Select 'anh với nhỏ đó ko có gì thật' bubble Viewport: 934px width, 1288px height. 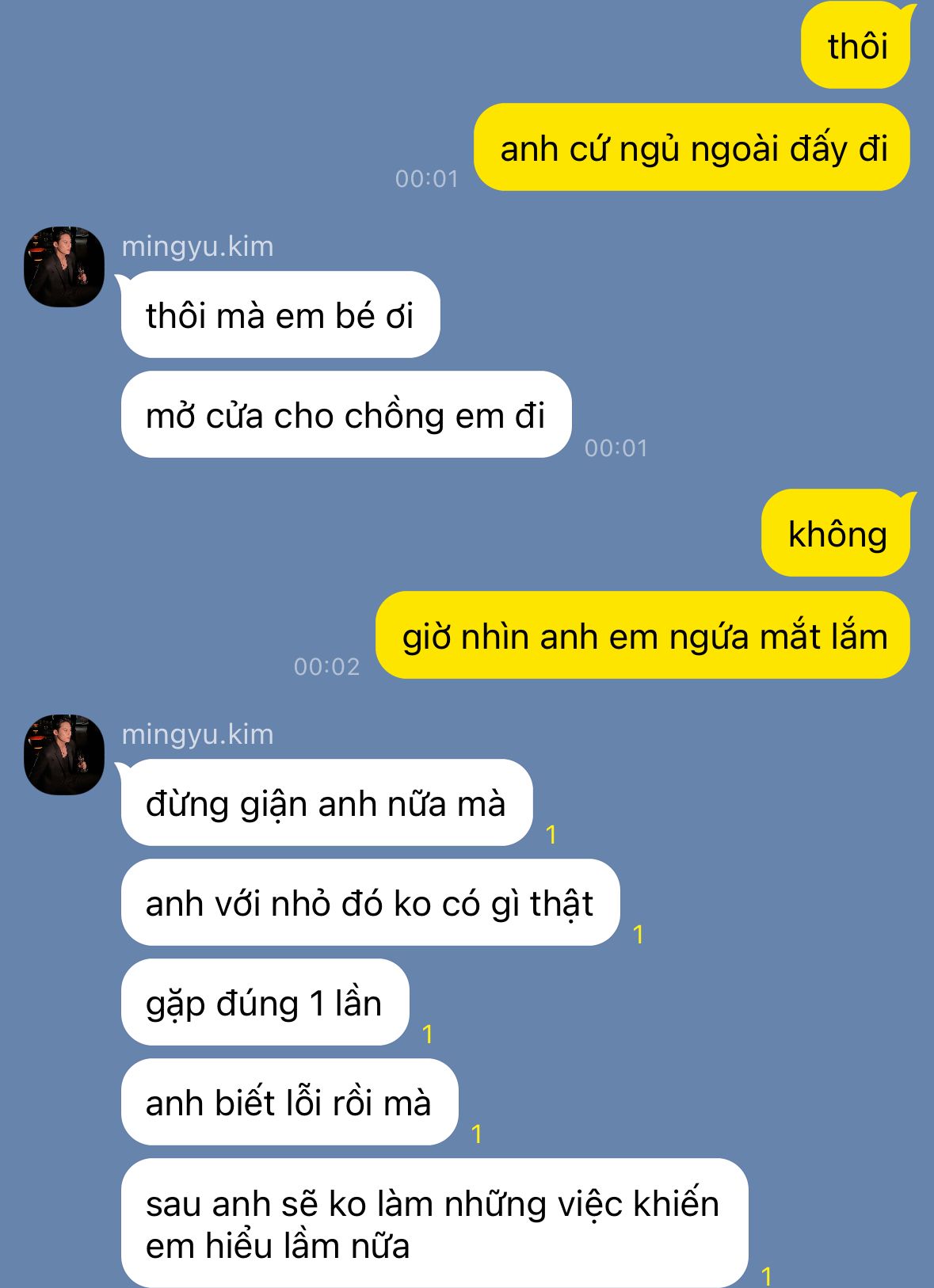[x=370, y=902]
